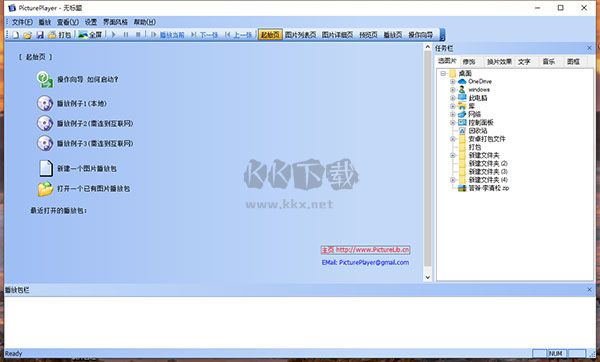This screenshot has height=362, width=600.
Task: Click the Pause toolbar icon
Action: (126, 35)
